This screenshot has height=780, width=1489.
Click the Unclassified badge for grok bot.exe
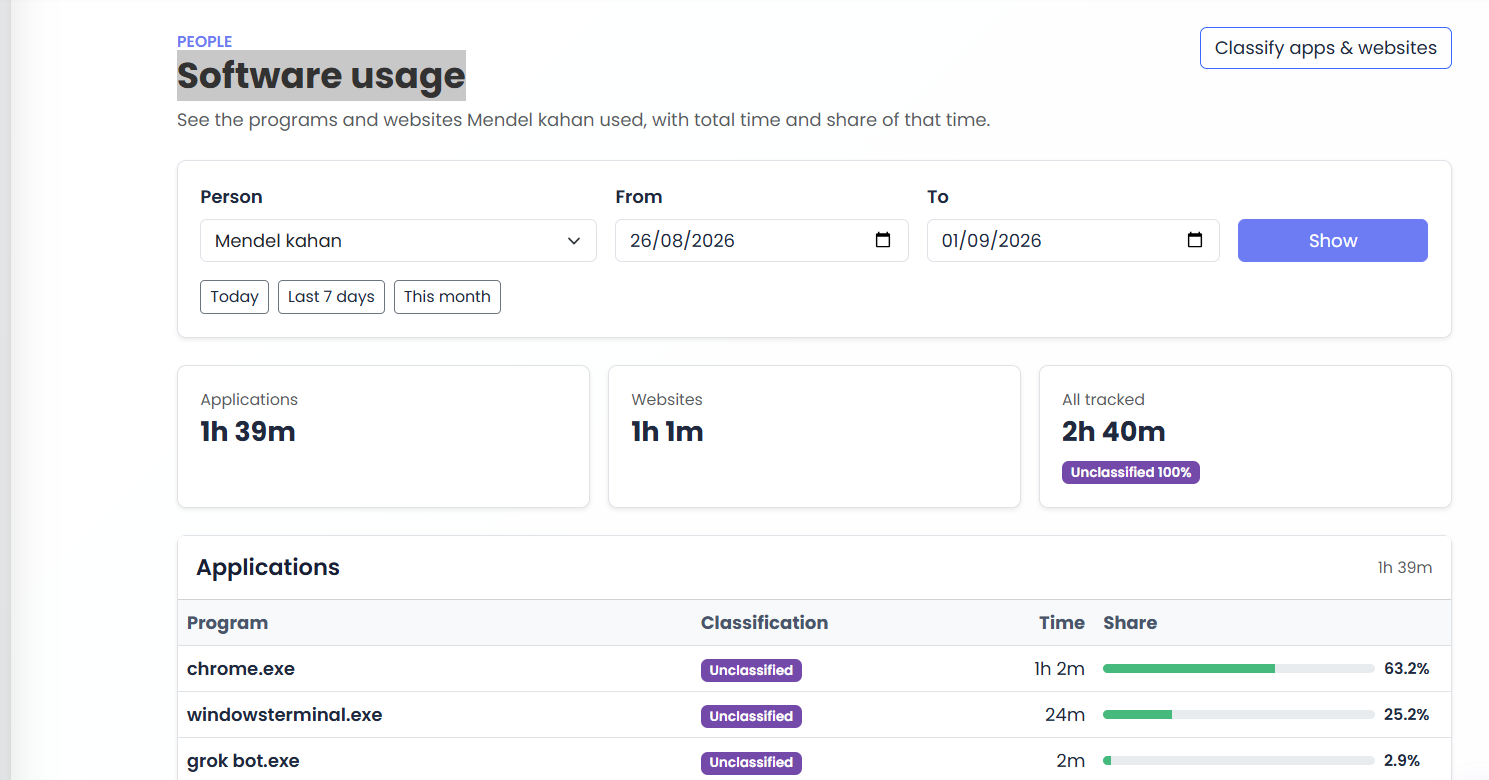pos(751,762)
